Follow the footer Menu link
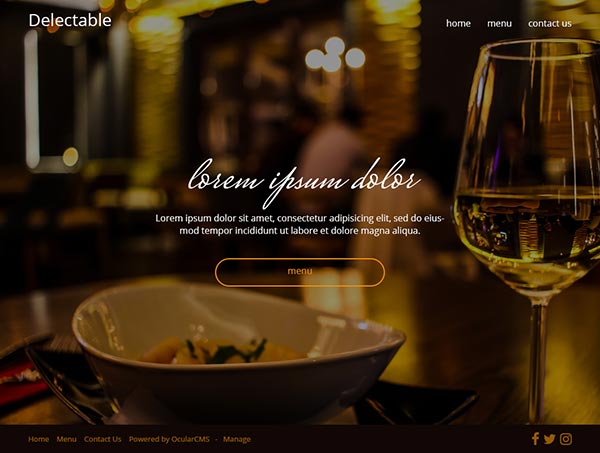Image resolution: width=600 pixels, height=453 pixels. point(66,439)
